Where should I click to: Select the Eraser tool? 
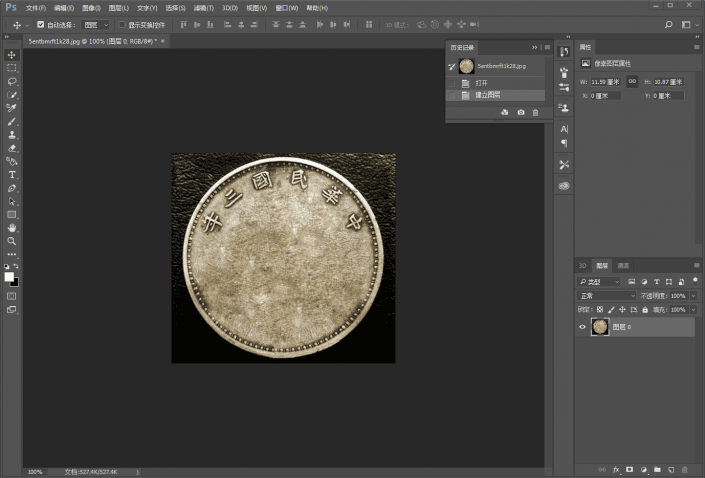[12, 148]
